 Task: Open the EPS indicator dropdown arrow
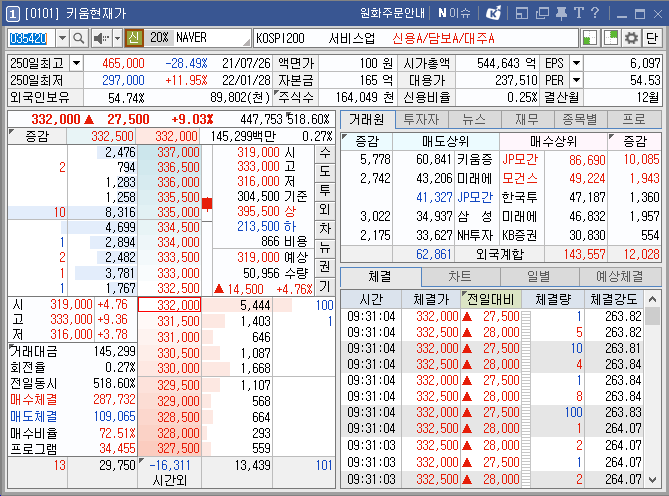576,64
